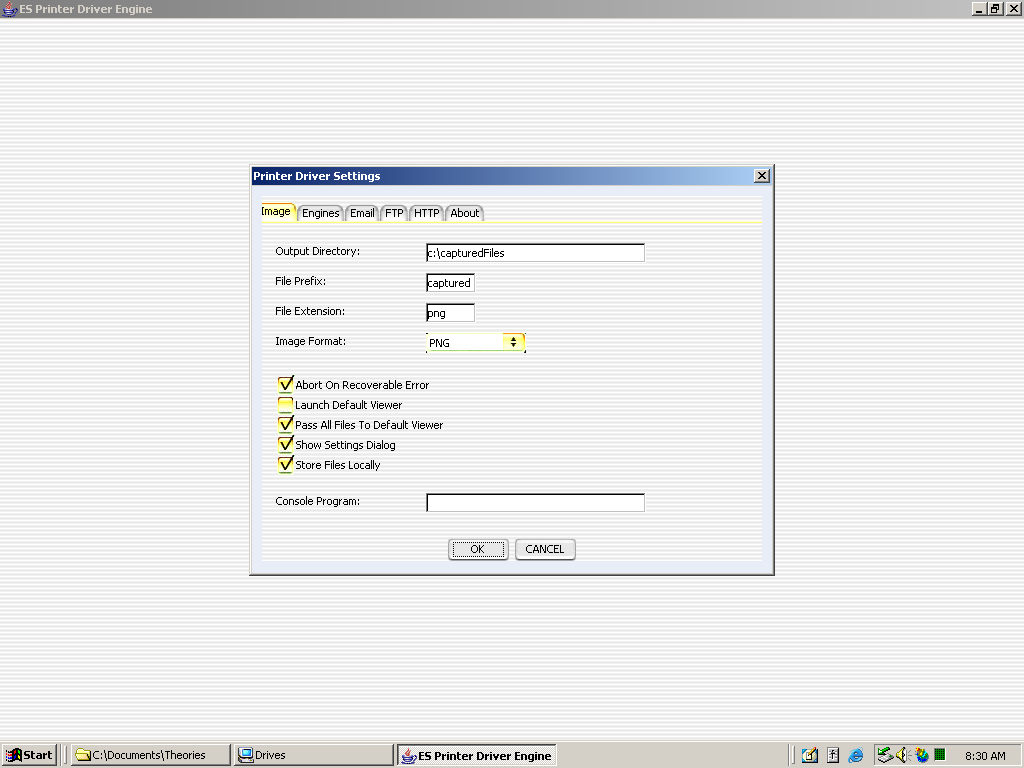Open the font file quick launch icon
1024x768 pixels.
pyautogui.click(x=833, y=756)
